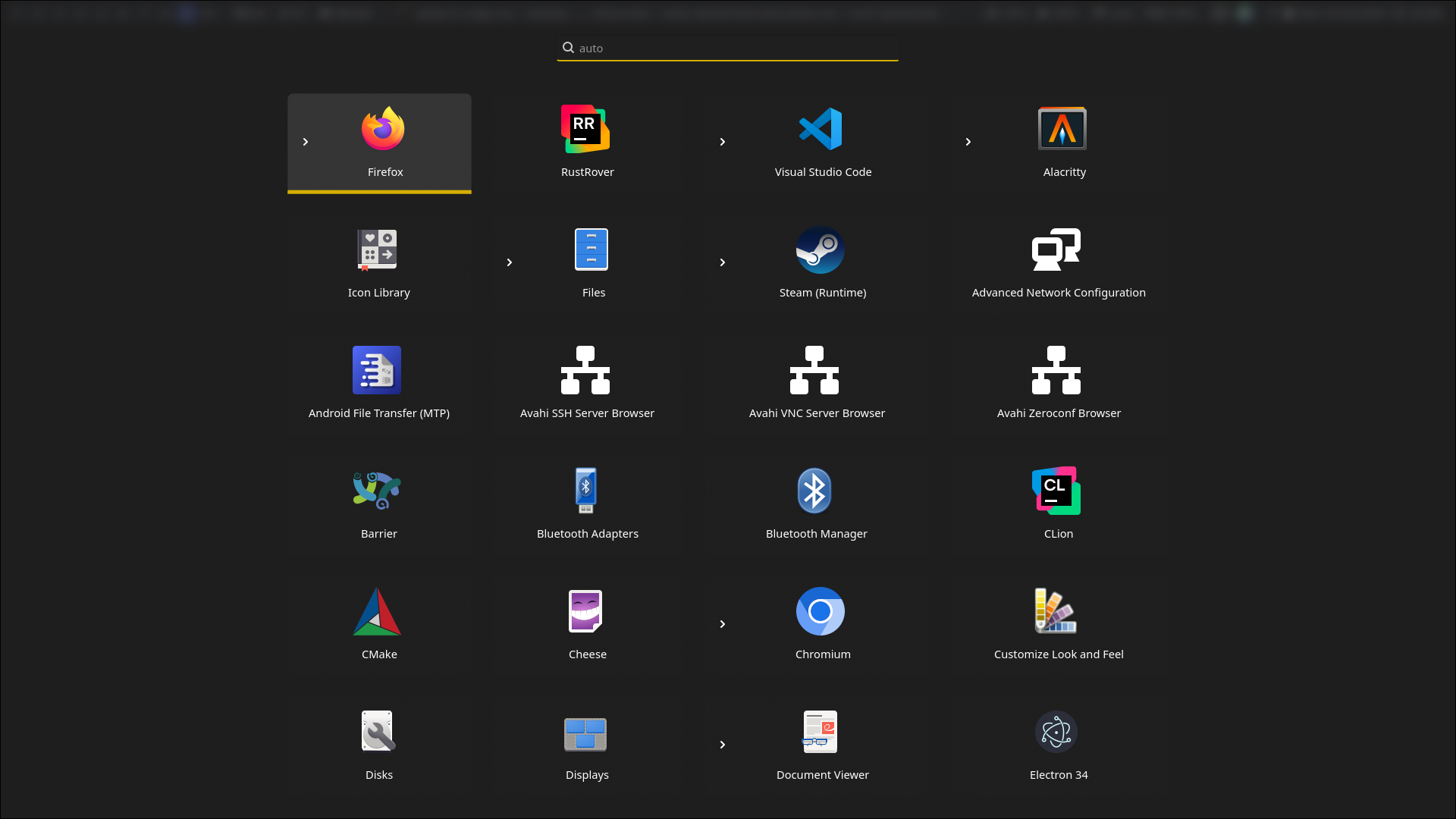Open the RustRover IDE
1456x819 pixels.
(585, 130)
